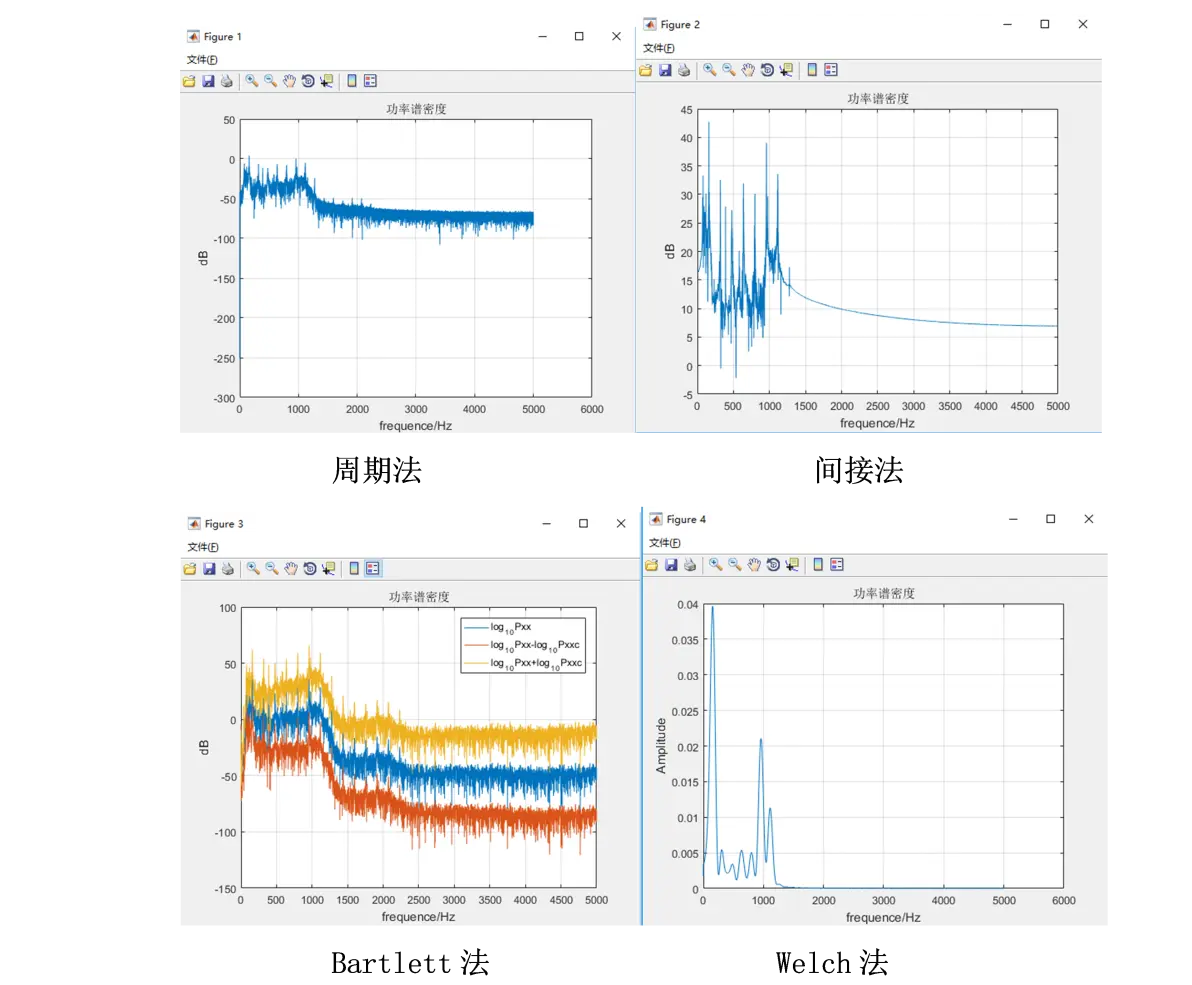This screenshot has height=985, width=1192.
Task: Activate Zoom In in Figure 3
Action: pos(253,569)
